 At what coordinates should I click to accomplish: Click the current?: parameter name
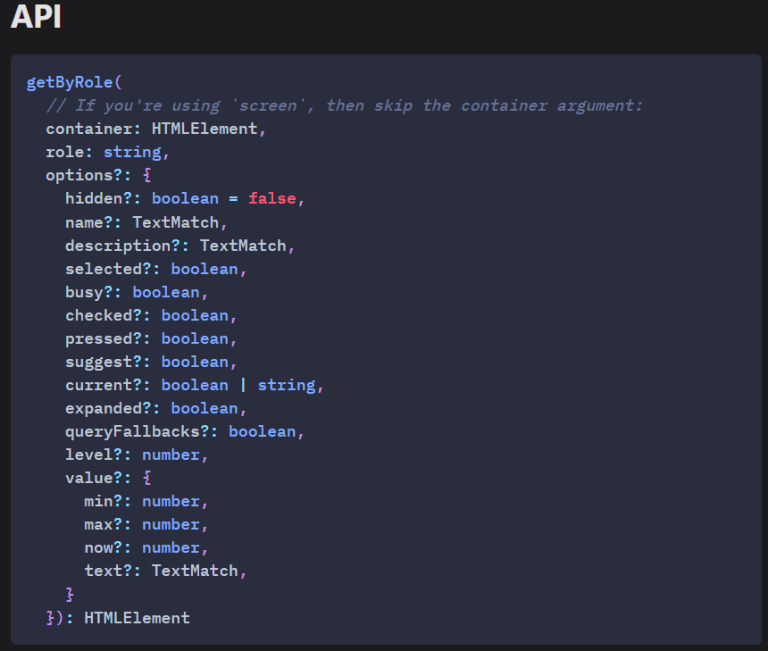[x=108, y=385]
